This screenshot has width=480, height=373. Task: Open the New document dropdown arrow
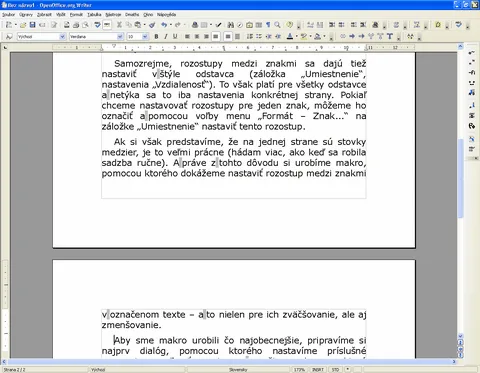[15, 25]
